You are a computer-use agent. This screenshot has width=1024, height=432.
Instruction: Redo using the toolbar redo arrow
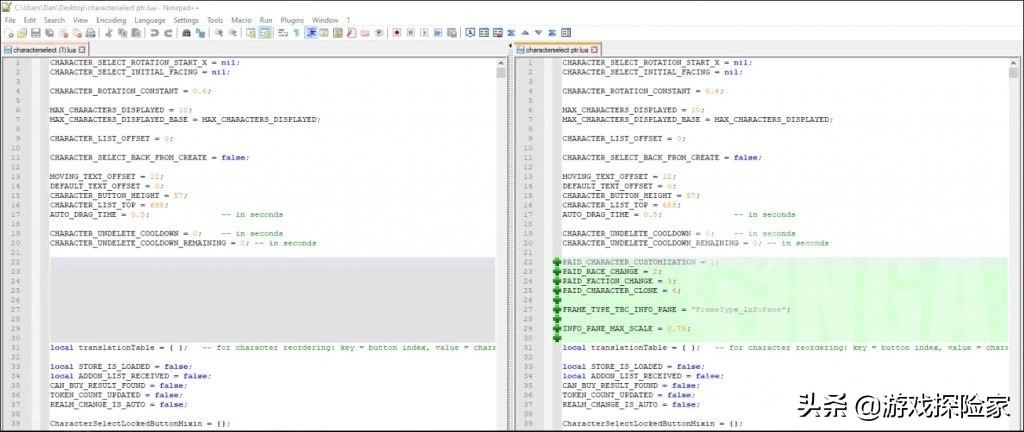point(168,33)
